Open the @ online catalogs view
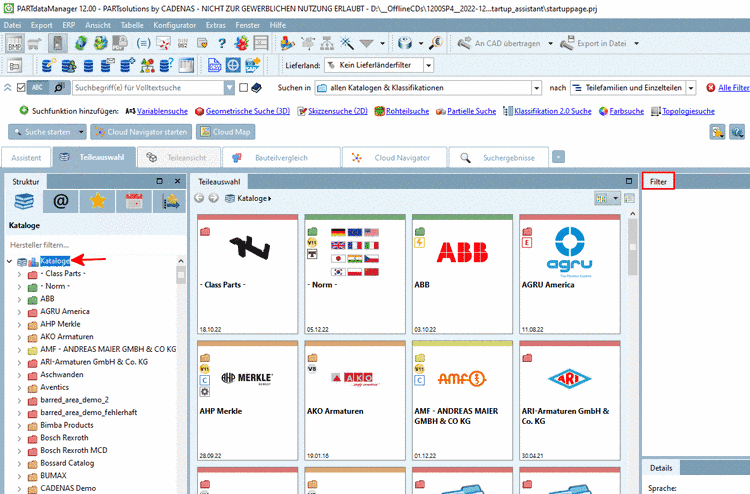The height and width of the screenshot is (494, 750). 61,201
